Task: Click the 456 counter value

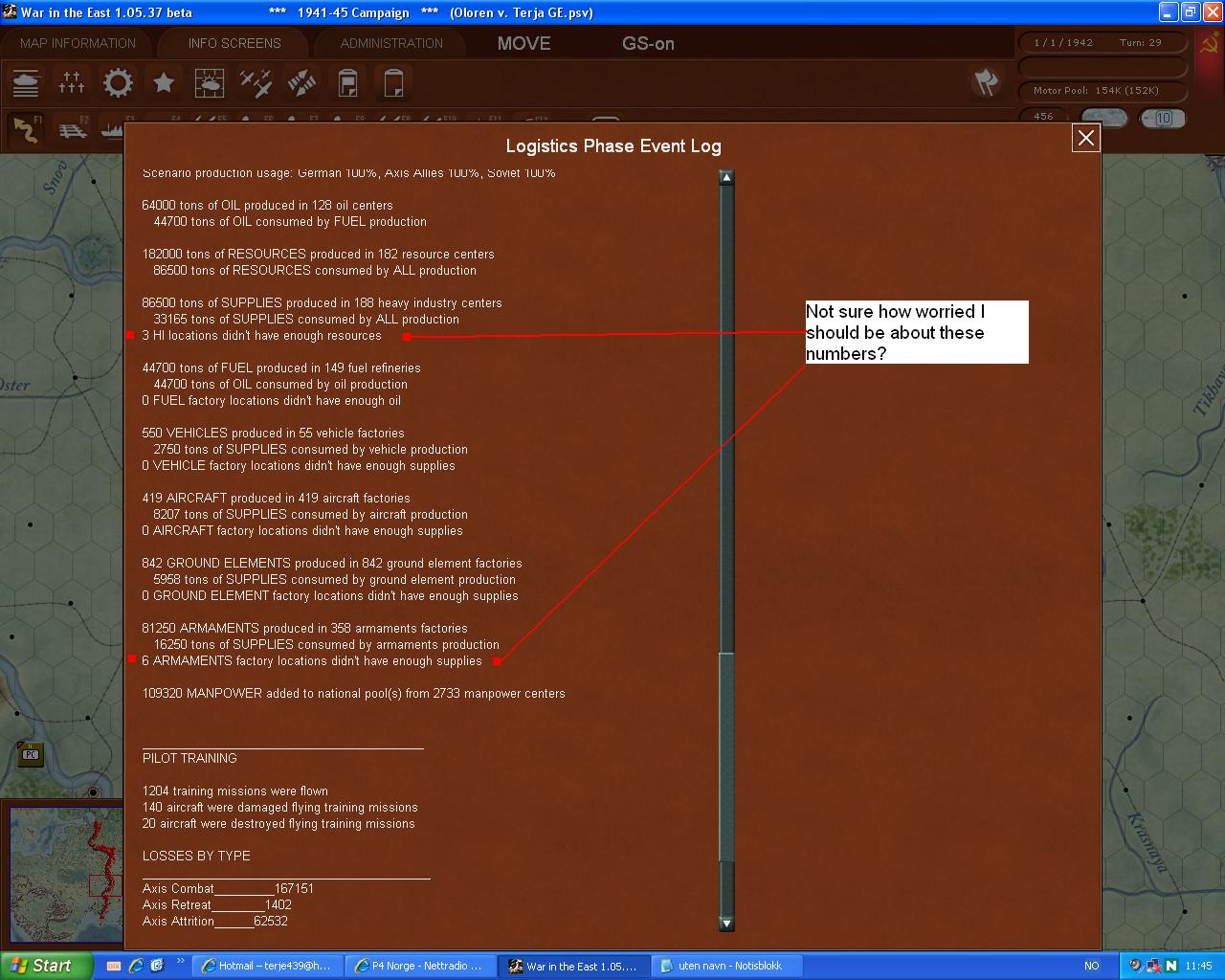Action: 1043,117
